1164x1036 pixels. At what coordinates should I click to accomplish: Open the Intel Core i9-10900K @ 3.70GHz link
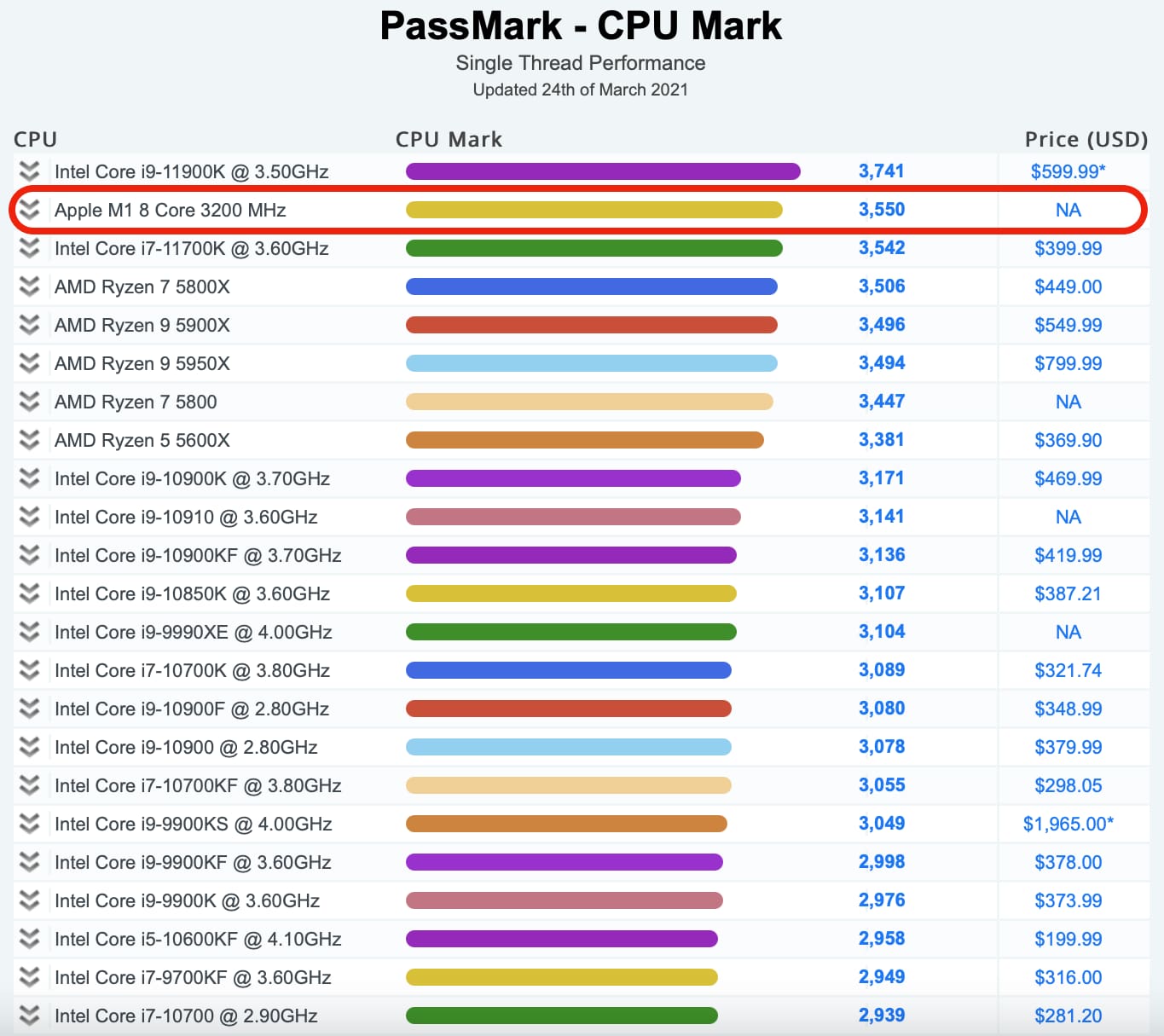(x=192, y=478)
